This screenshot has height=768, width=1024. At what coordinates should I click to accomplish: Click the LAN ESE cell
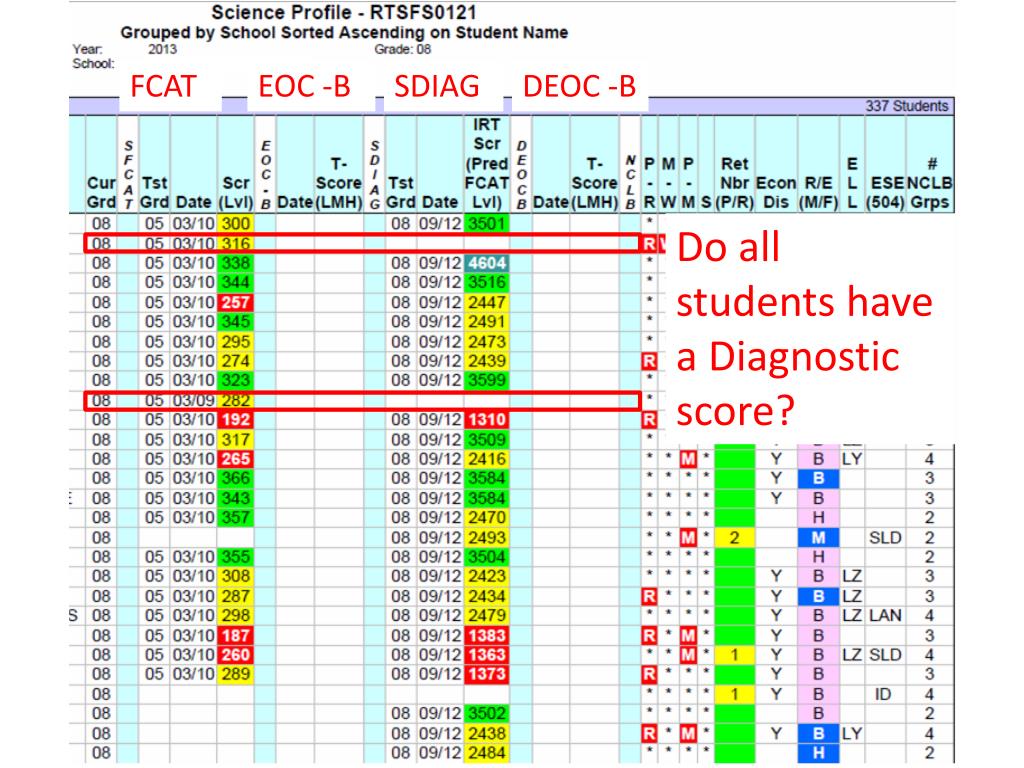coord(885,616)
